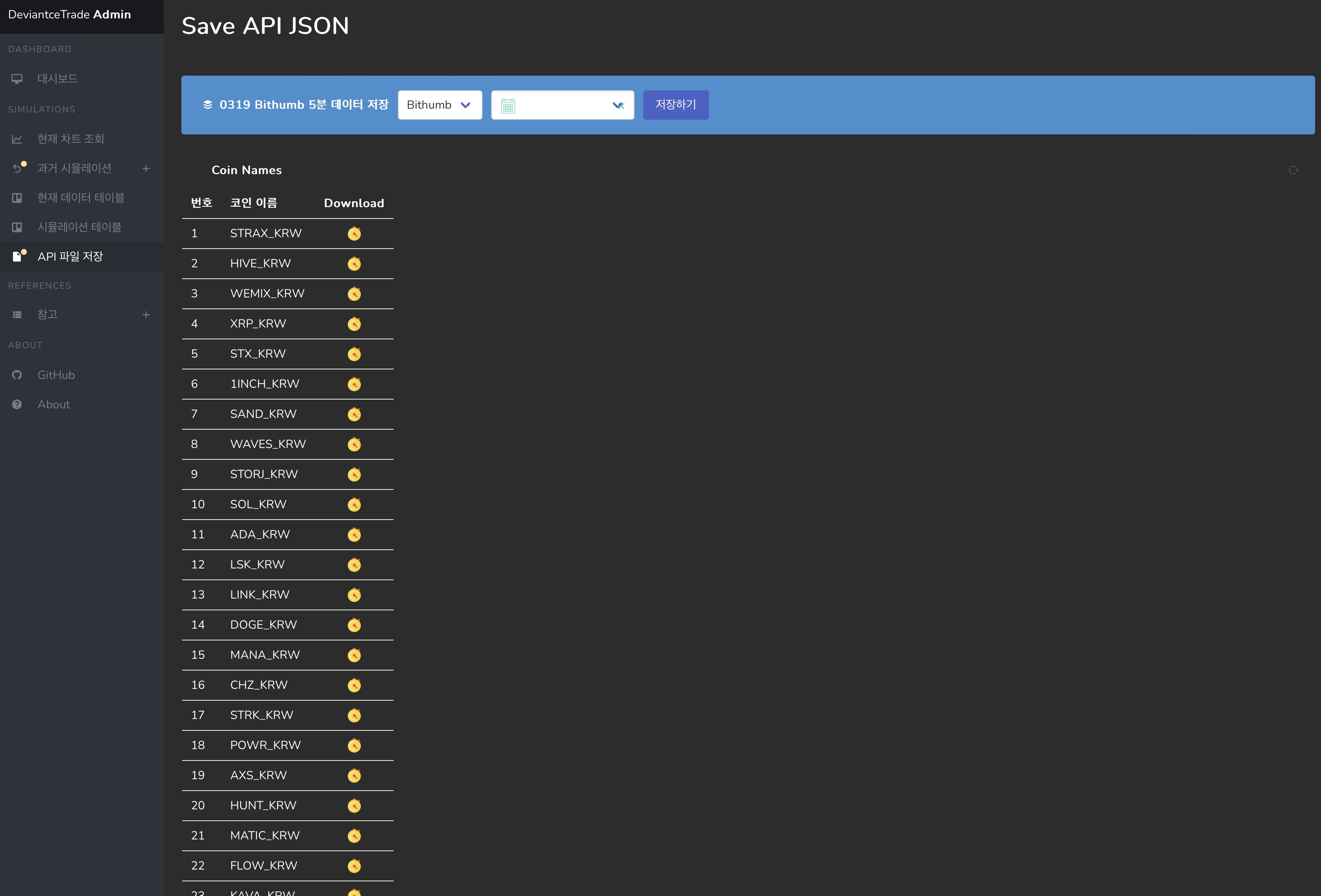Go to 현재 차트 조회 page
Screen dimensions: 1321x896
70,139
